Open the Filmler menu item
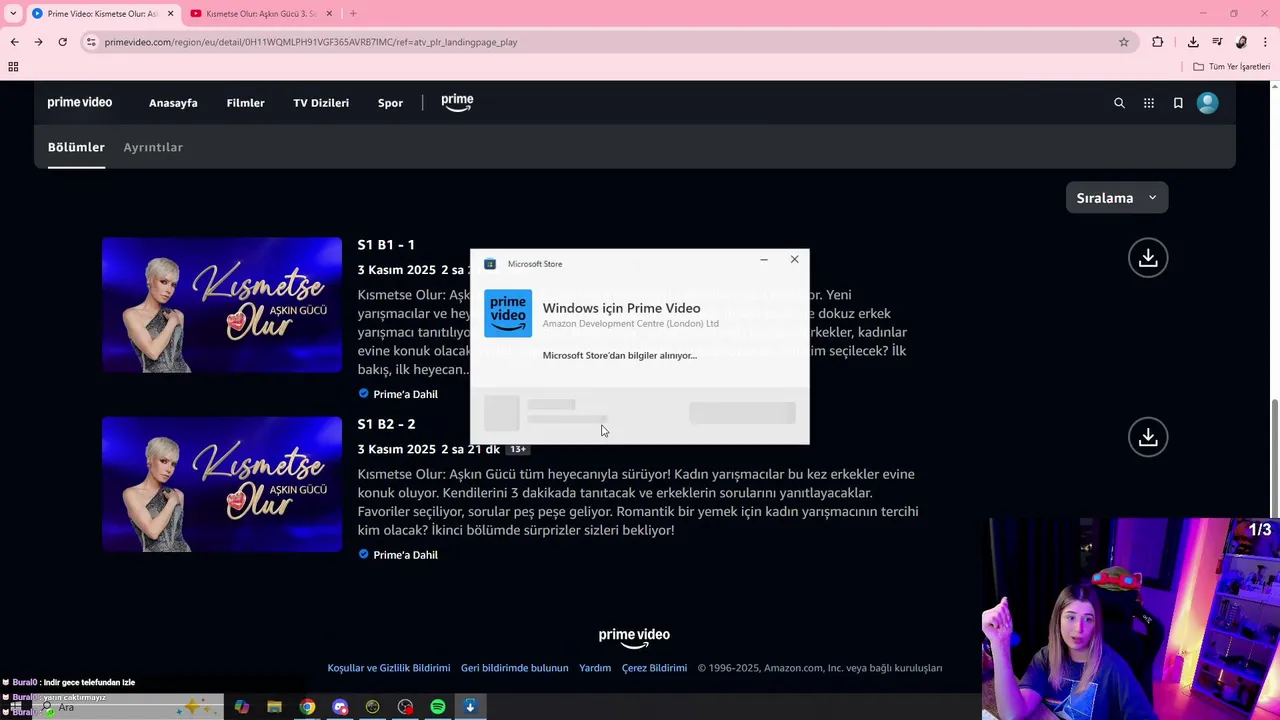 [245, 103]
